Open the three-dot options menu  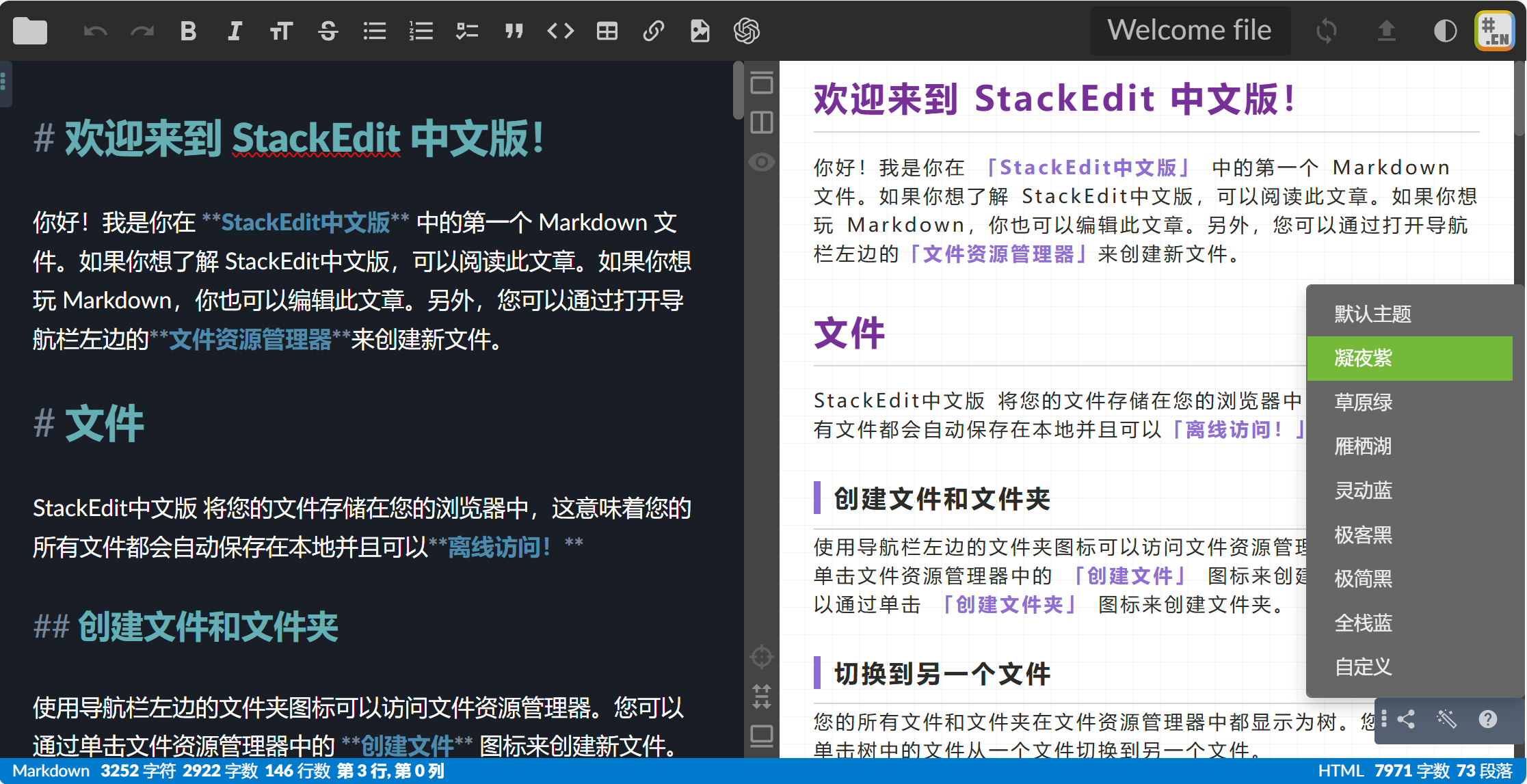[1385, 718]
